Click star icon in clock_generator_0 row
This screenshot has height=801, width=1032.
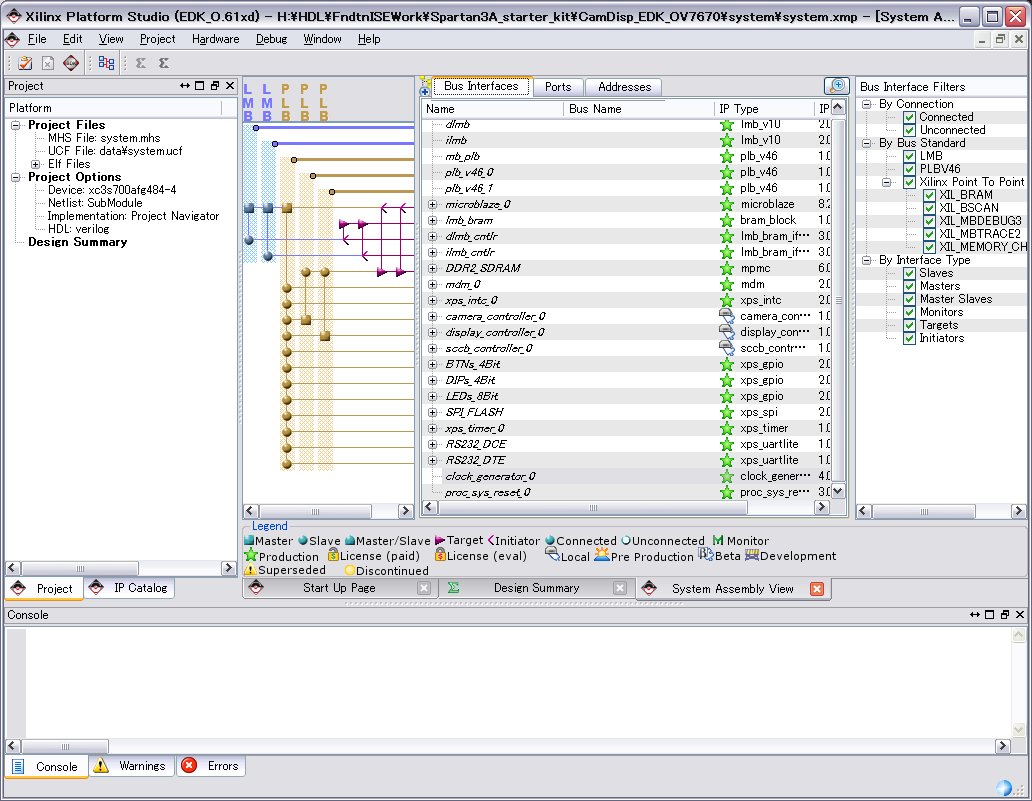click(727, 477)
